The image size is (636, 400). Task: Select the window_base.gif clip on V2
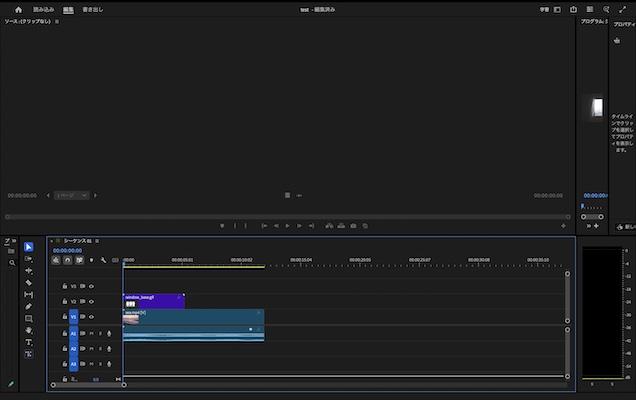click(153, 300)
